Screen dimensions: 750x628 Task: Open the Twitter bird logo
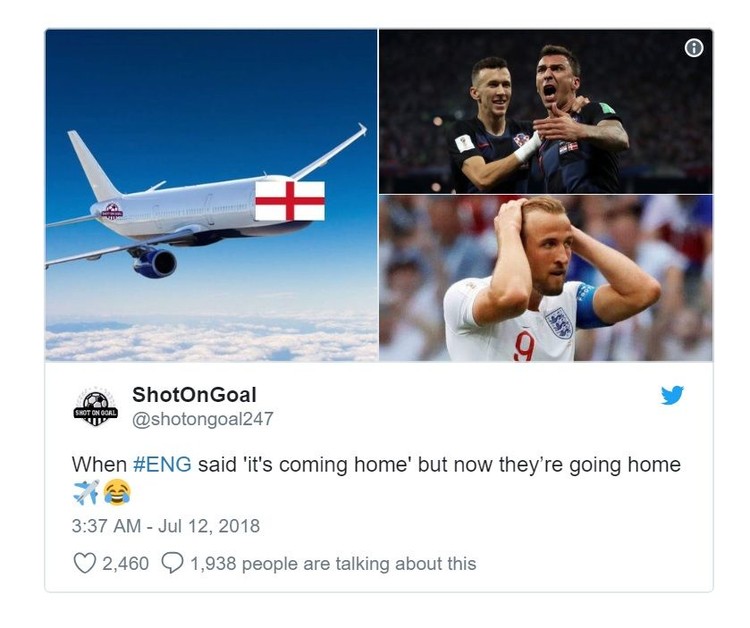tap(672, 396)
